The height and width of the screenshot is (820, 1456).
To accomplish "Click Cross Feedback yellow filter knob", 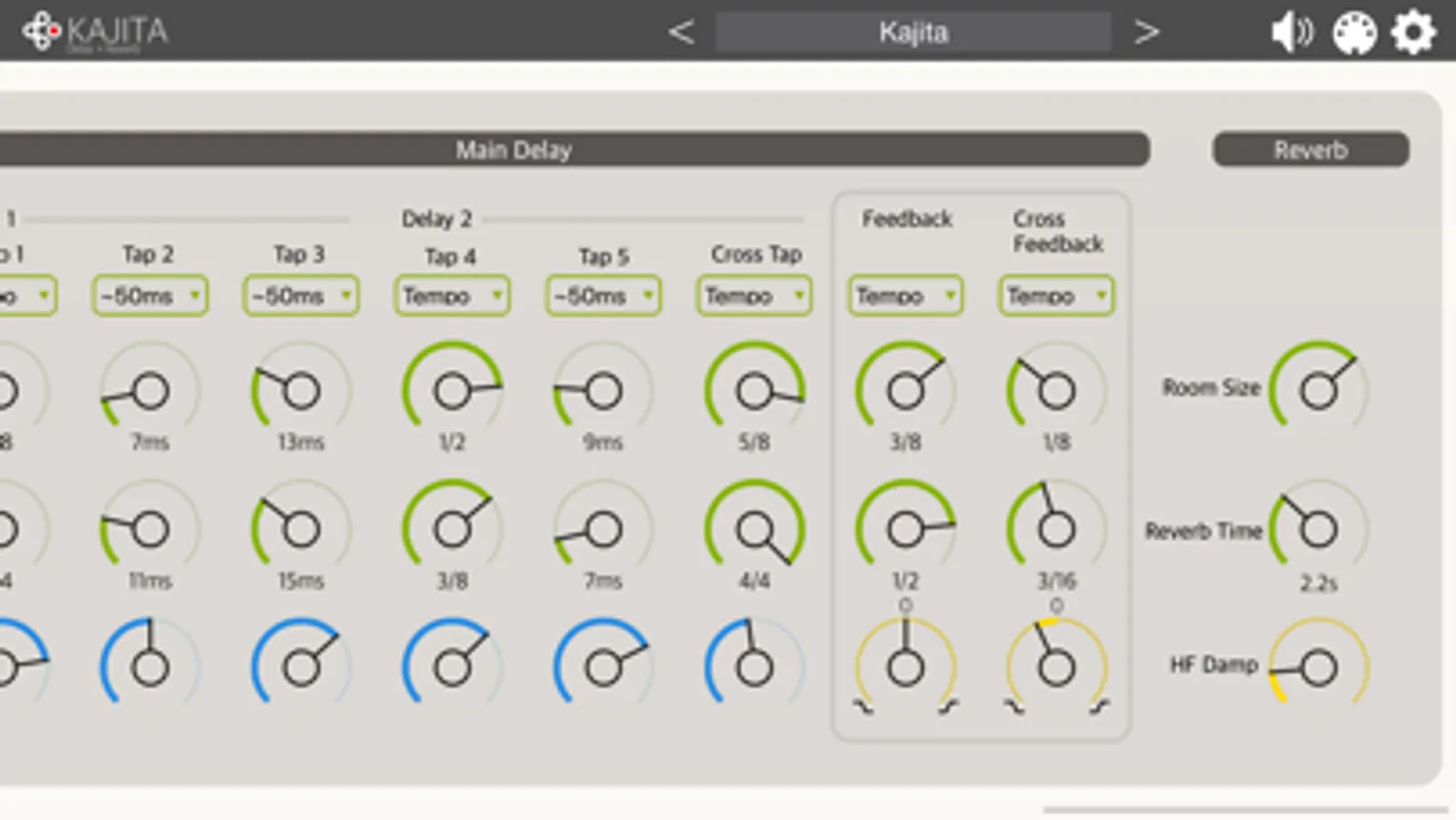I will (x=1056, y=667).
